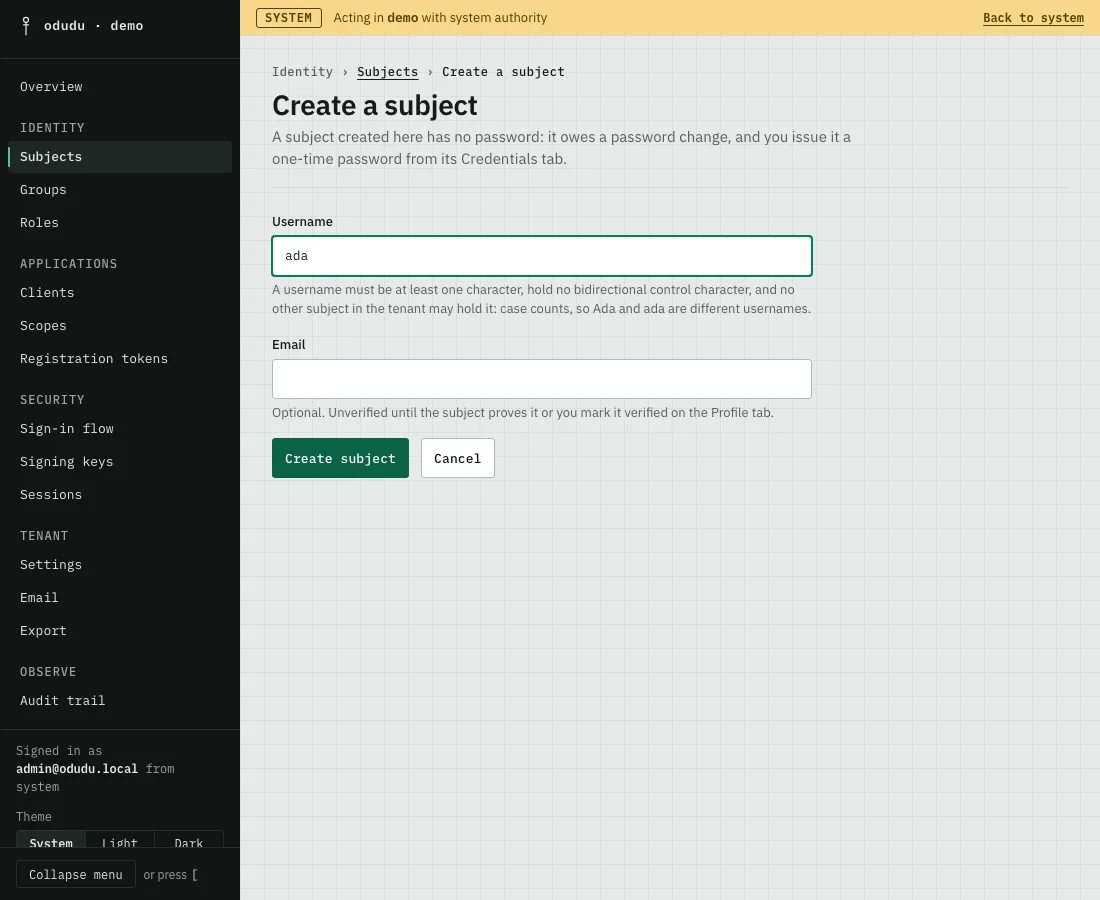Click admin@odudu.local signed-in text
Image resolution: width=1100 pixels, height=900 pixels.
pyautogui.click(x=77, y=770)
